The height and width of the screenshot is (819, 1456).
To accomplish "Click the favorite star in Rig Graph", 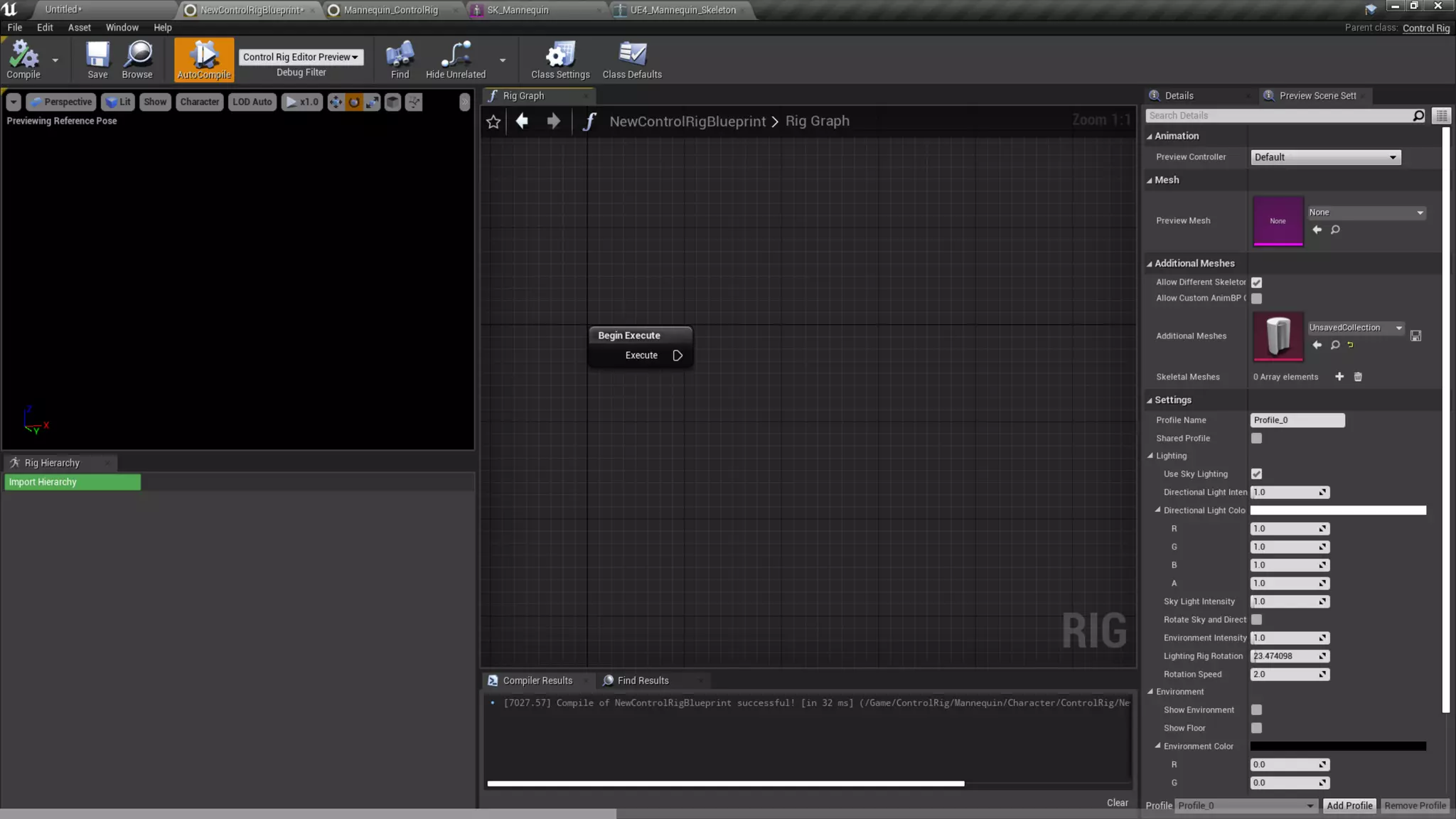I will 493,122.
